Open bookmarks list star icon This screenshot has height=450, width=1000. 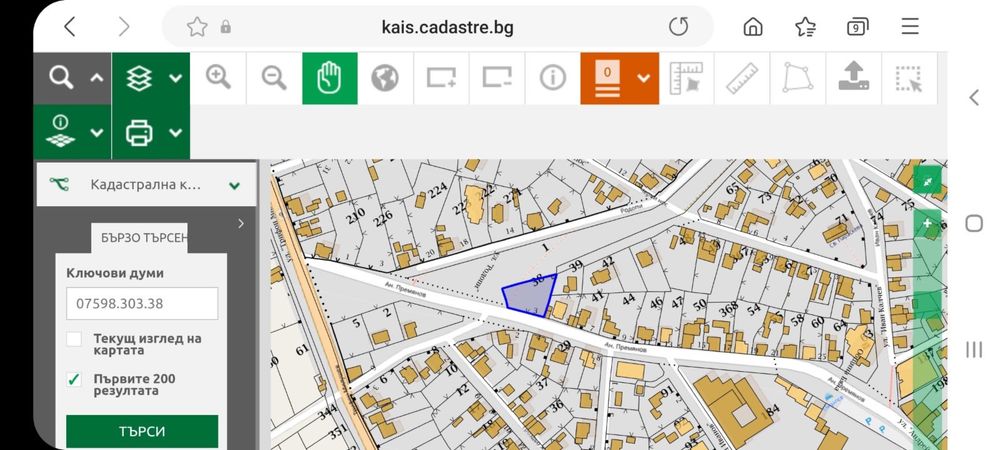point(806,27)
